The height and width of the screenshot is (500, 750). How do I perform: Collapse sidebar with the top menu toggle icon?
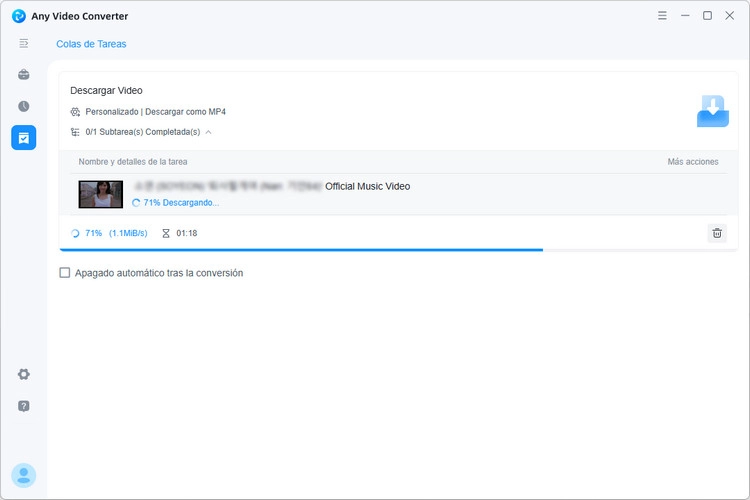click(x=23, y=44)
